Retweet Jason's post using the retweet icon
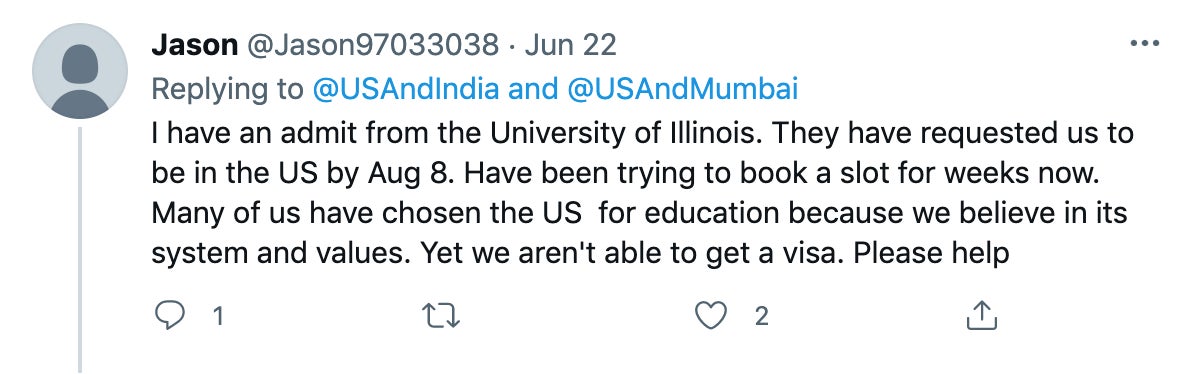Viewport: 1194px width, 374px height. 442,316
